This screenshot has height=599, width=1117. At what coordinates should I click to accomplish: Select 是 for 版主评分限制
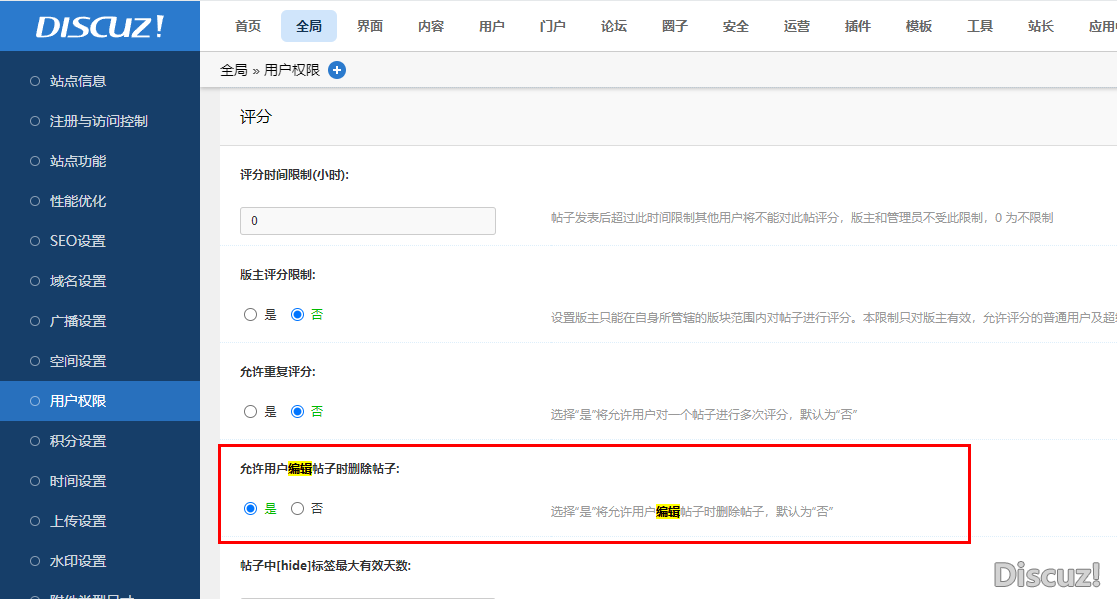(251, 314)
